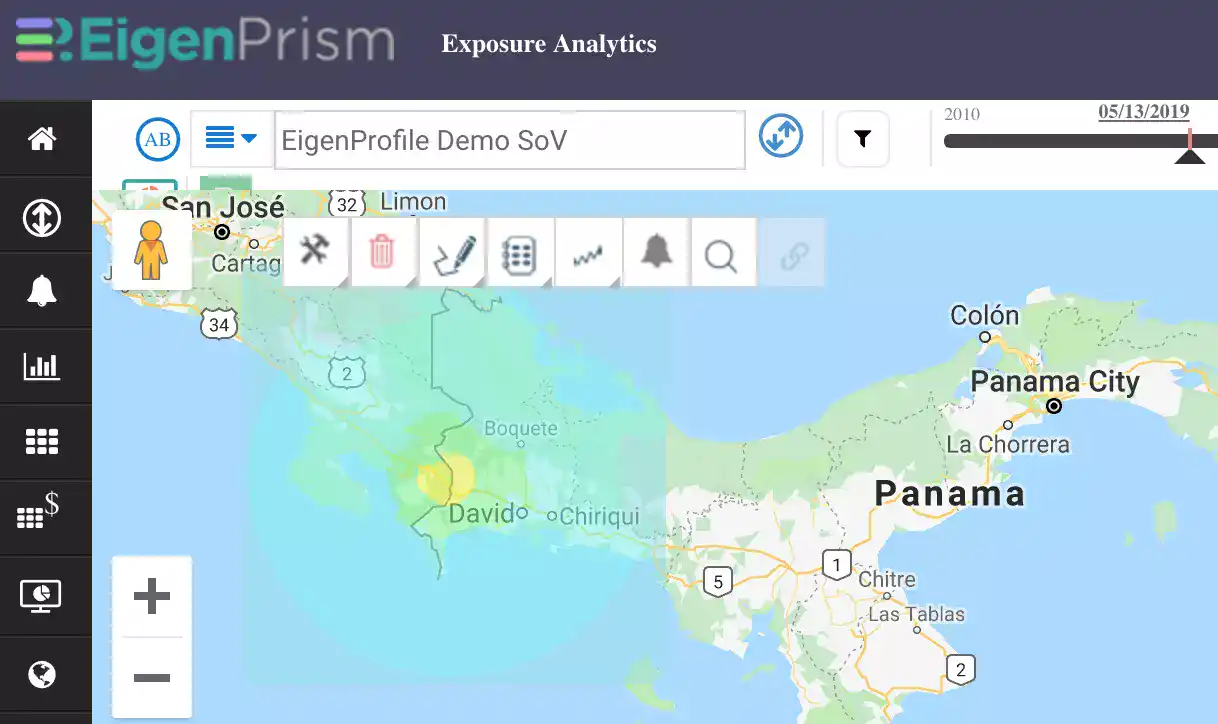This screenshot has width=1218, height=724.
Task: Select the pencil draw tool on the map
Action: coord(452,252)
